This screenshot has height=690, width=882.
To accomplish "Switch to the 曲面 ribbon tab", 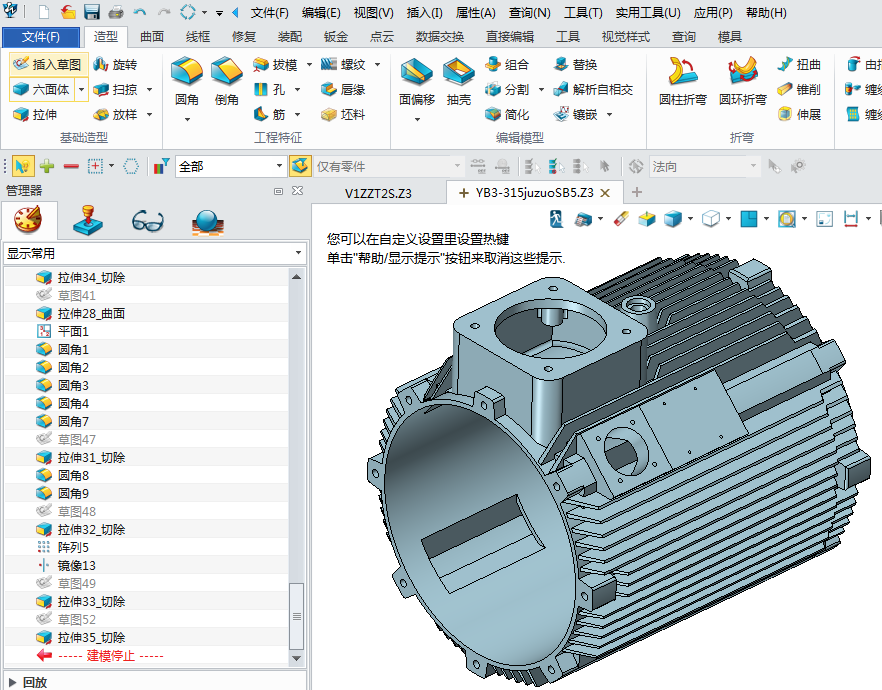I will [x=152, y=37].
